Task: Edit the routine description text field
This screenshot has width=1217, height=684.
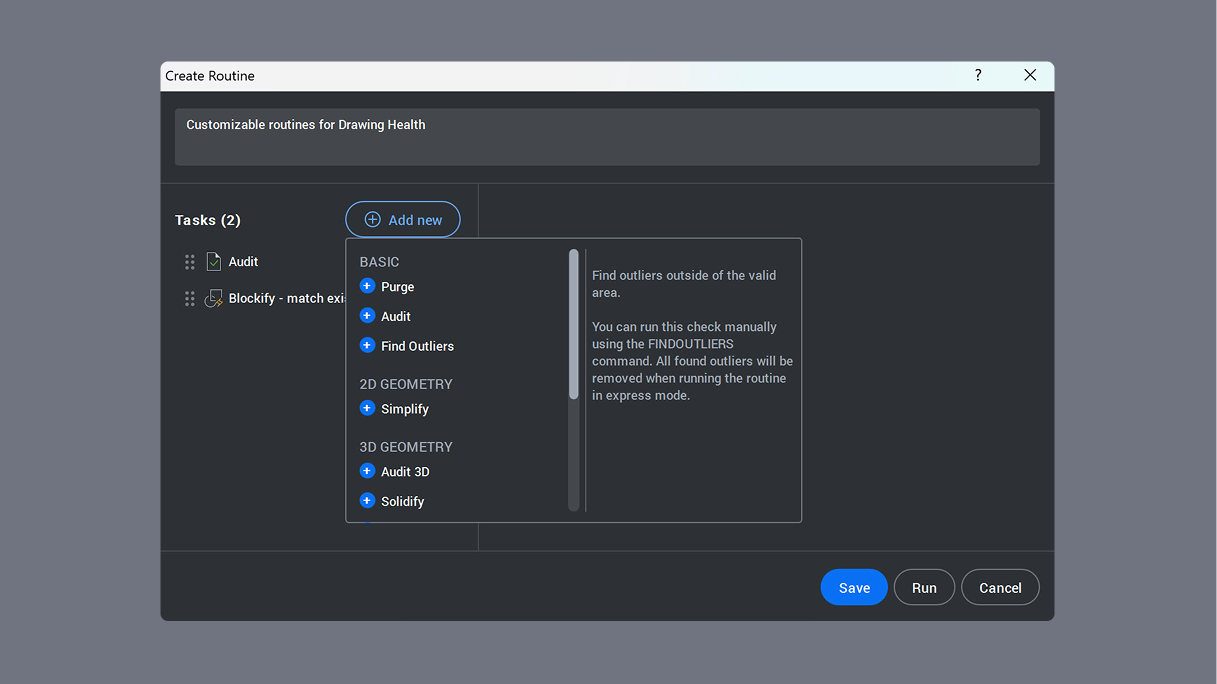Action: 607,137
